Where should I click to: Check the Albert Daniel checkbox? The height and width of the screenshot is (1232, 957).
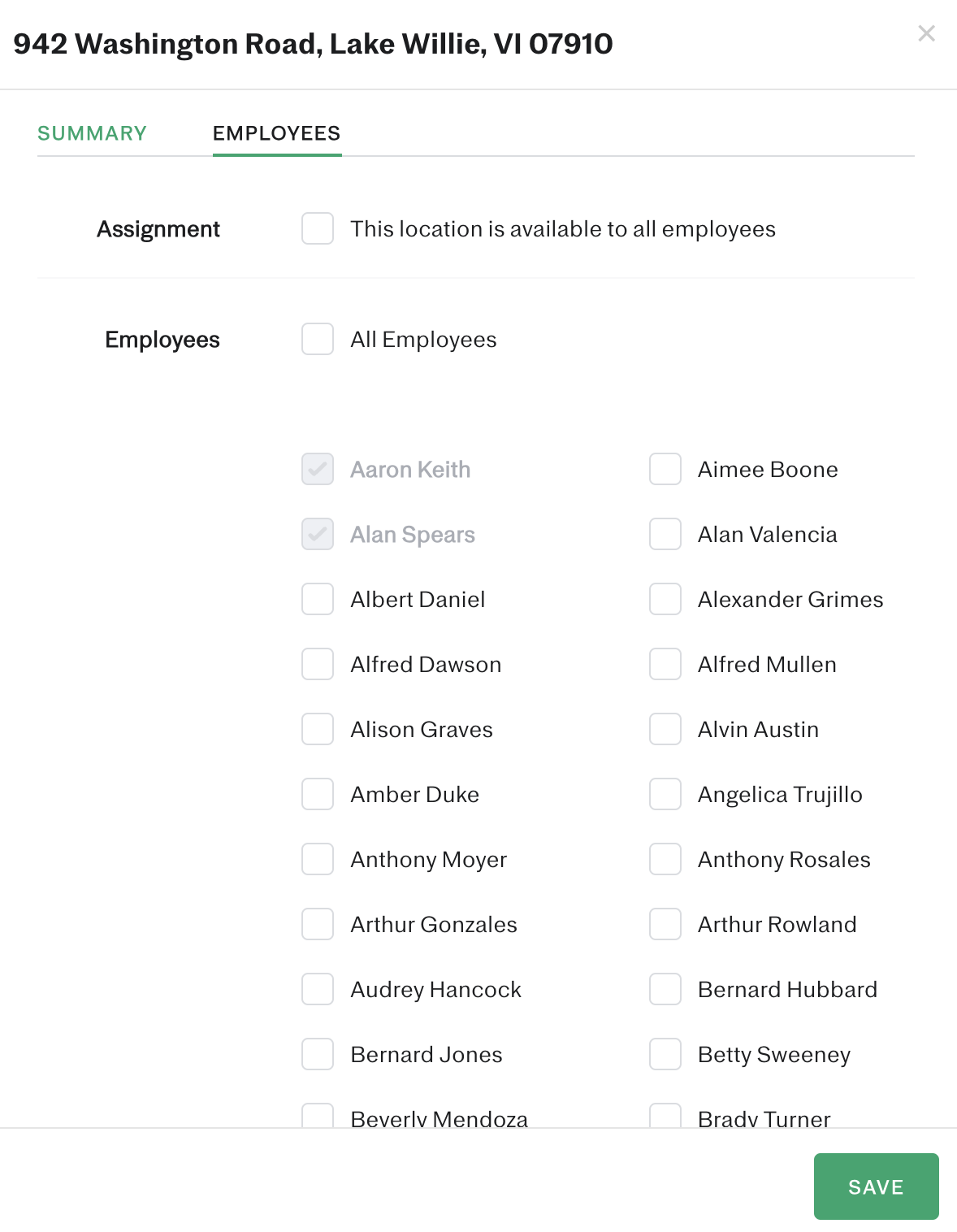coord(318,599)
